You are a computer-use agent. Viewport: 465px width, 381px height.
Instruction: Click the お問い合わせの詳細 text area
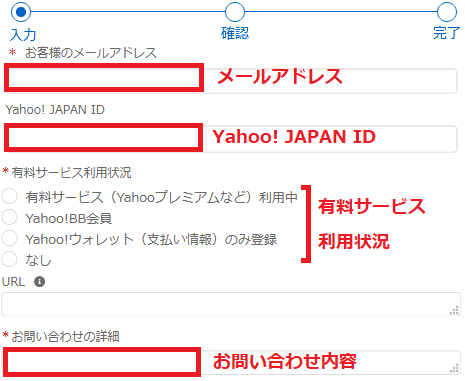(x=231, y=362)
